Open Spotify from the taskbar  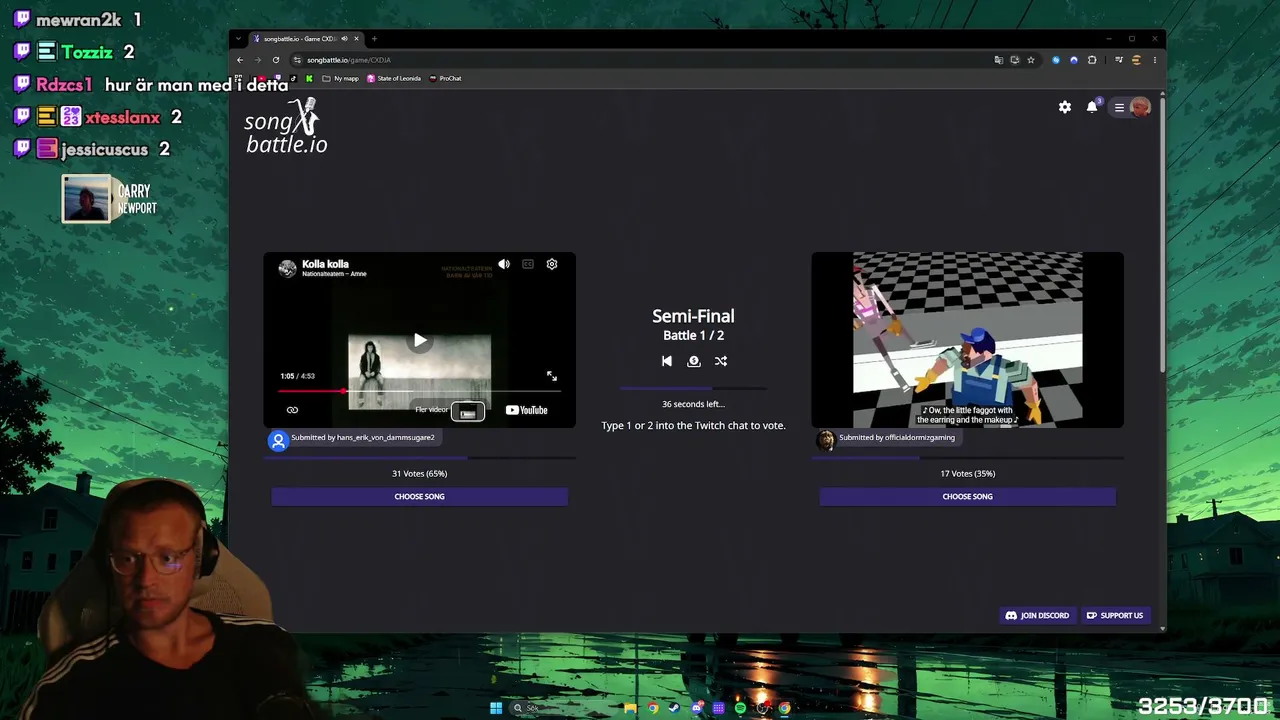[740, 708]
